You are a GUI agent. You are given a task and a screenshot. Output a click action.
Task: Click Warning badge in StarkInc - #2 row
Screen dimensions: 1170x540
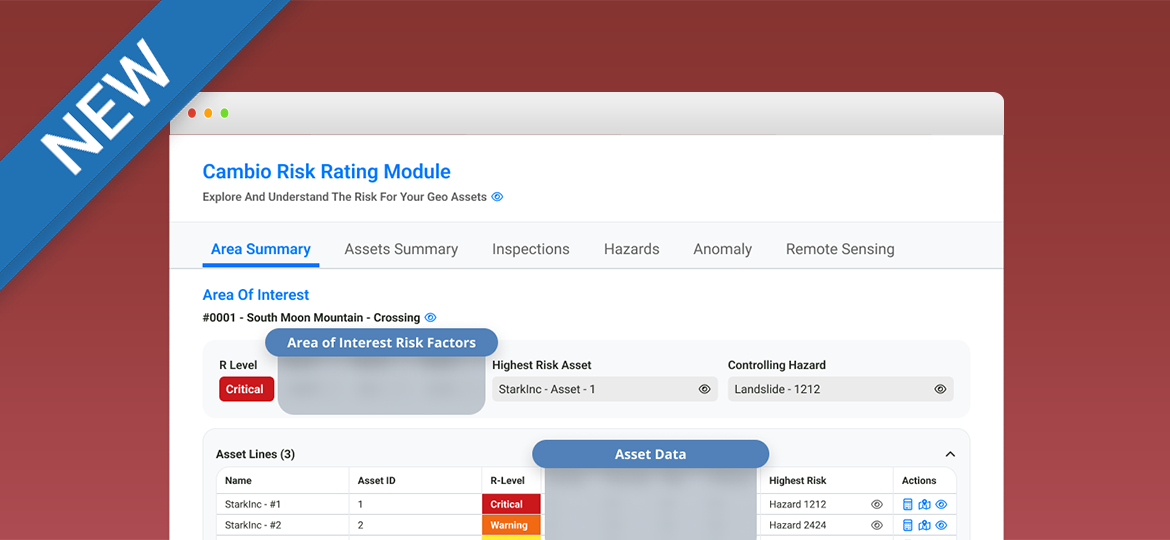[512, 525]
